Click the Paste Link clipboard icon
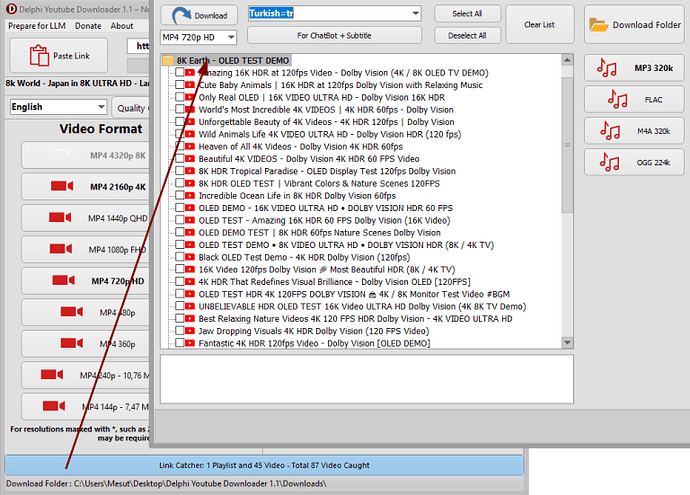Viewport: 690px width, 495px height. [x=39, y=55]
